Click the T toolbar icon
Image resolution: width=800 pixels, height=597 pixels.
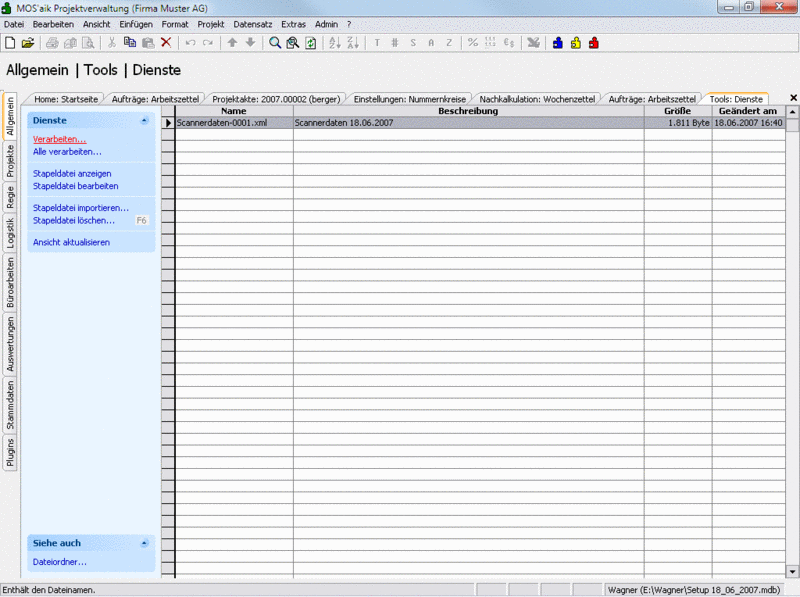click(x=377, y=43)
